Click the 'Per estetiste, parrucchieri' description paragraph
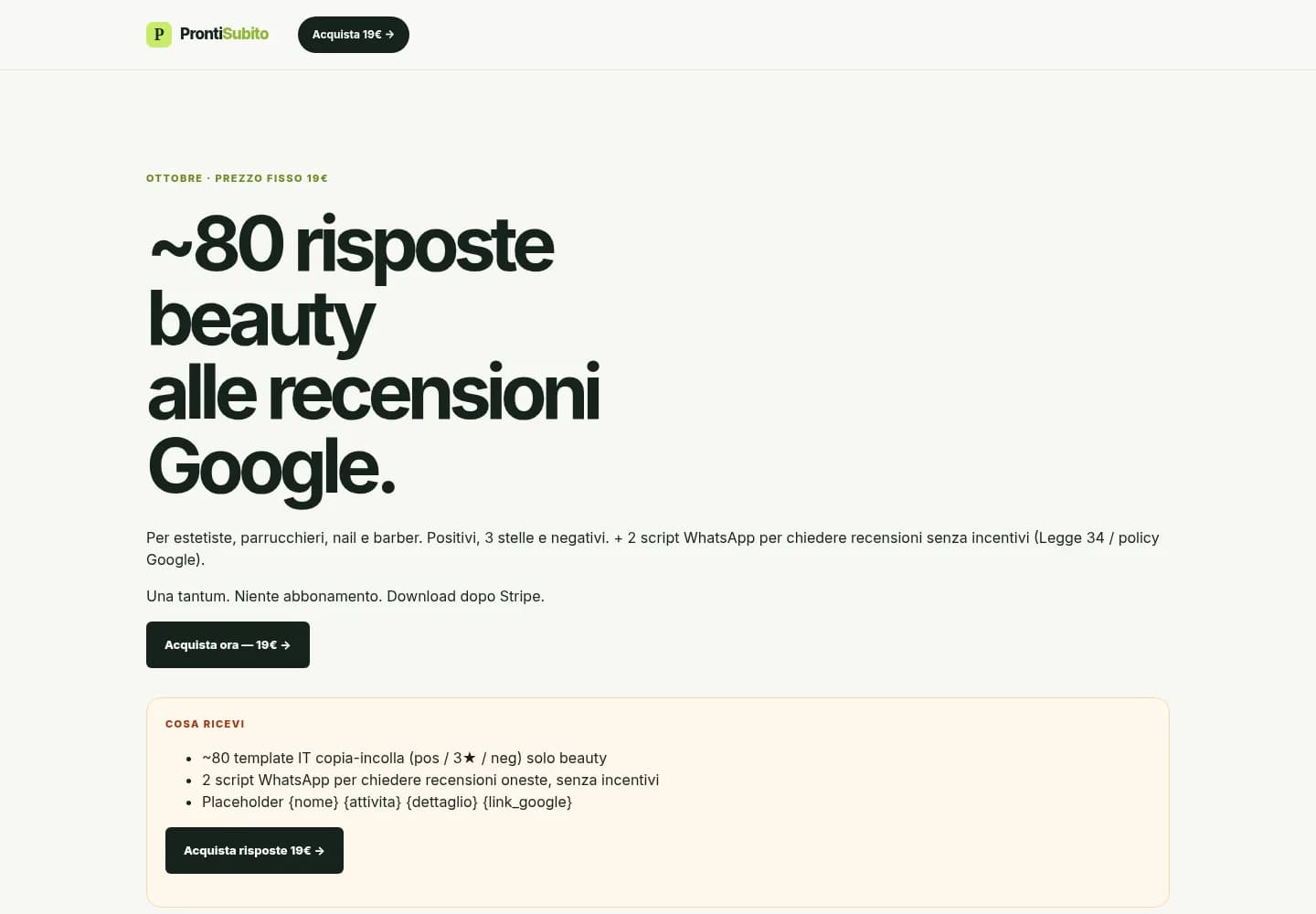 (x=653, y=548)
